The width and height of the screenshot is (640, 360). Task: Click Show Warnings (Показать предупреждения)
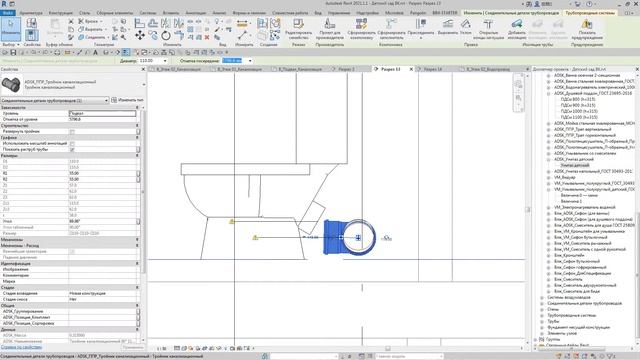pos(587,29)
